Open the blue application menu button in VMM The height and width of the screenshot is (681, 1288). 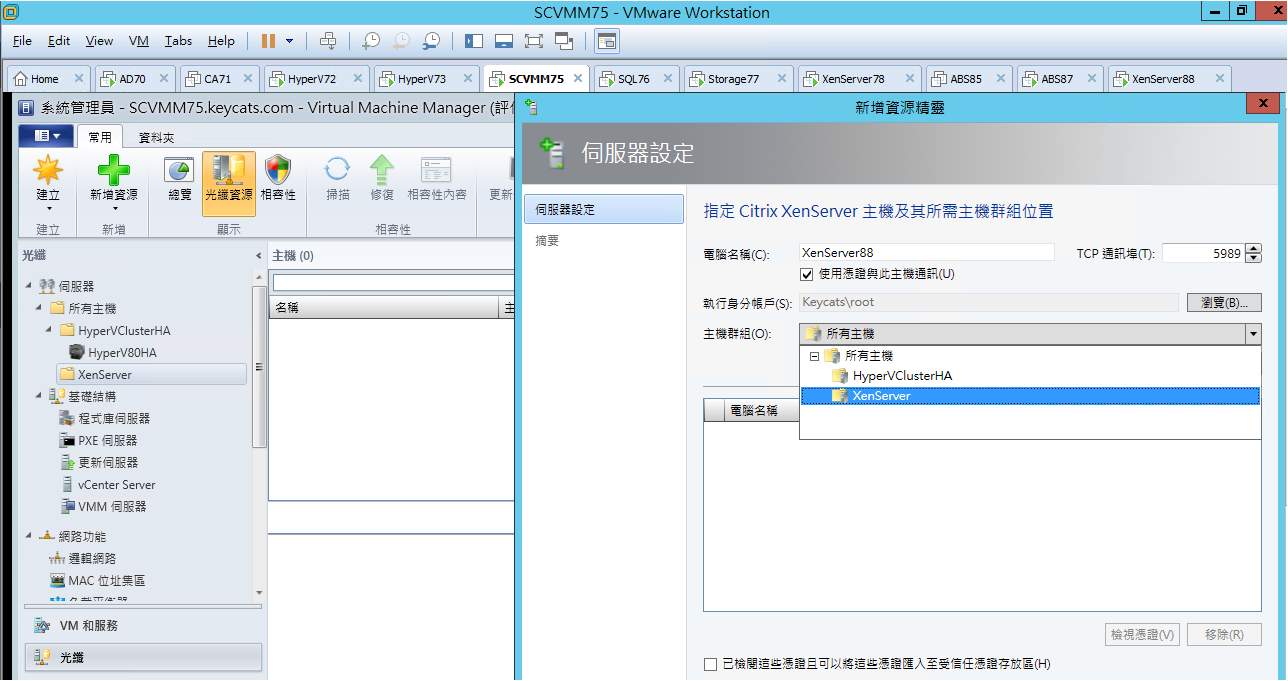click(46, 136)
